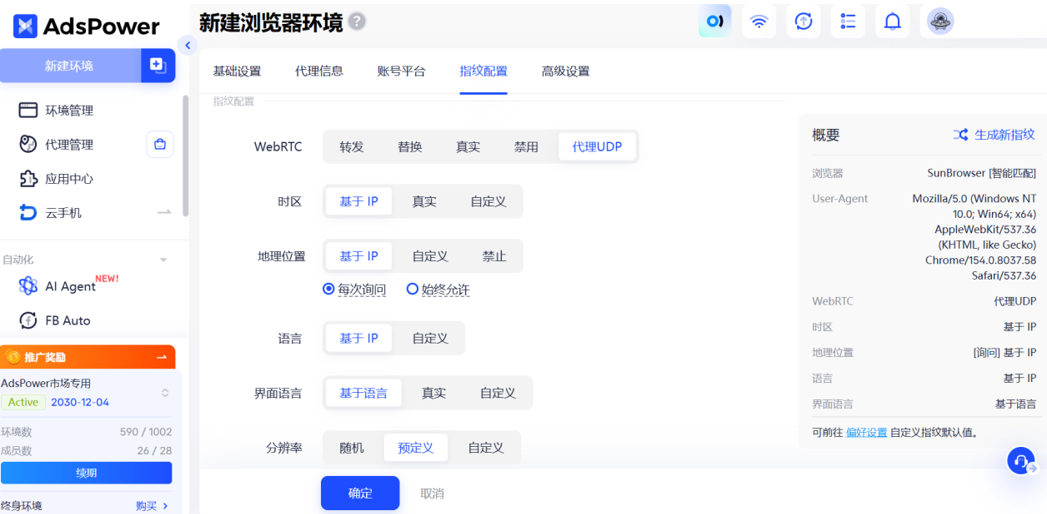Click the 26 / 28 成员数 value

pos(154,451)
